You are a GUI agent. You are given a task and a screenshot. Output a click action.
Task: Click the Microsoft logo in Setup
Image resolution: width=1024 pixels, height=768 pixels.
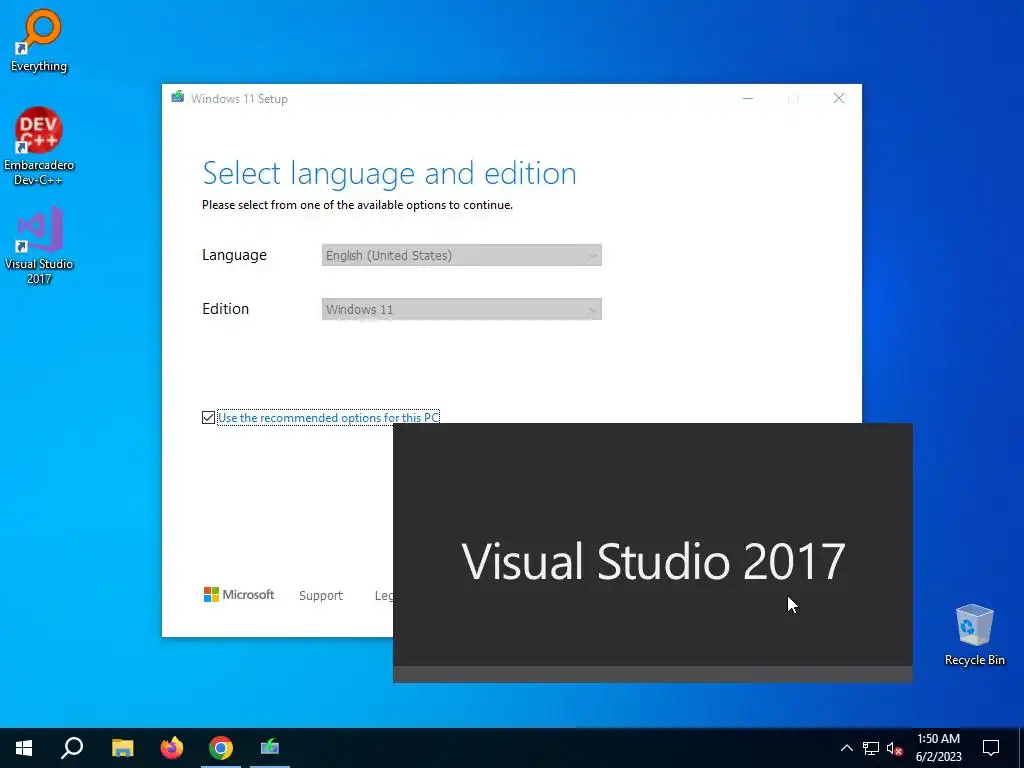click(x=239, y=595)
